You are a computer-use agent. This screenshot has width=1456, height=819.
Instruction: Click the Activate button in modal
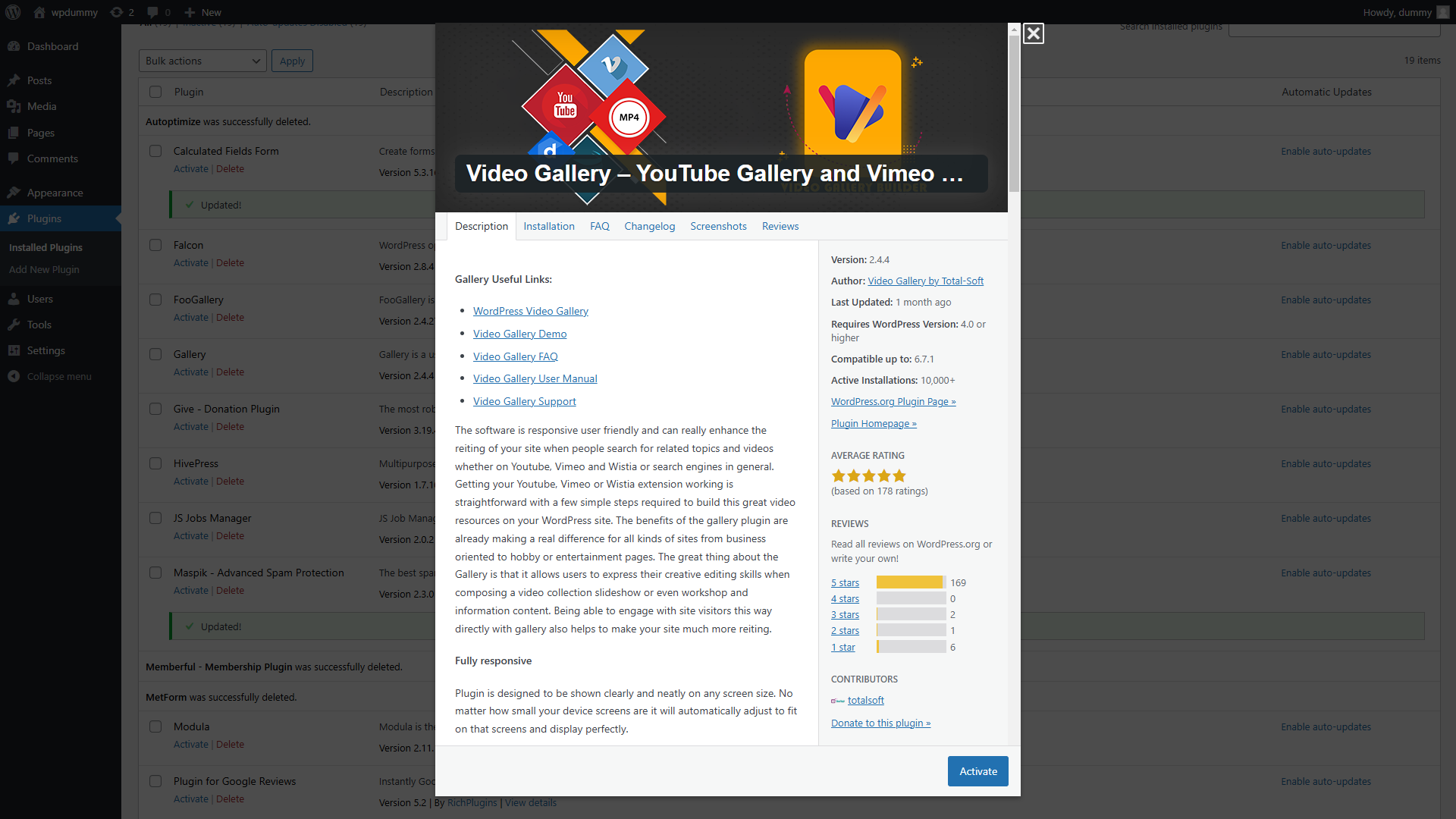click(x=978, y=771)
